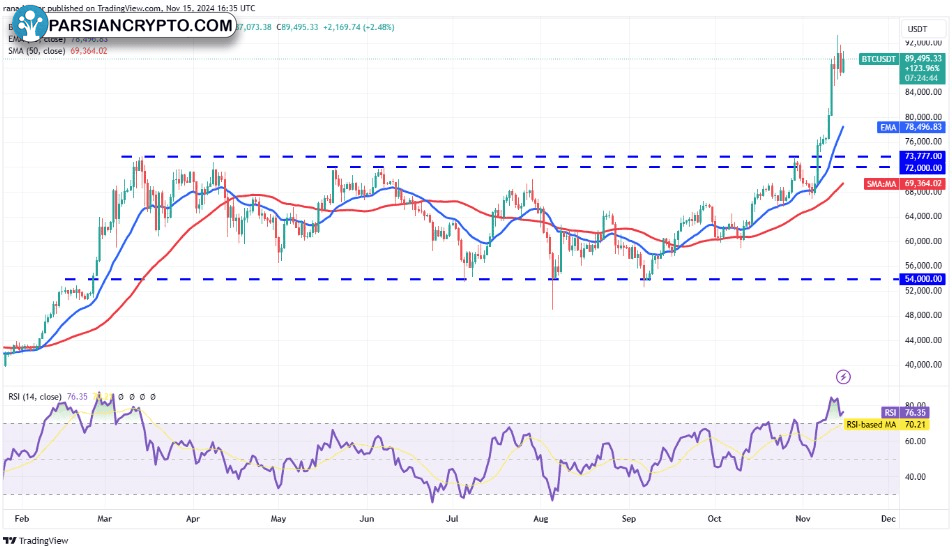Click the TradingView logo at bottom left

click(x=36, y=540)
